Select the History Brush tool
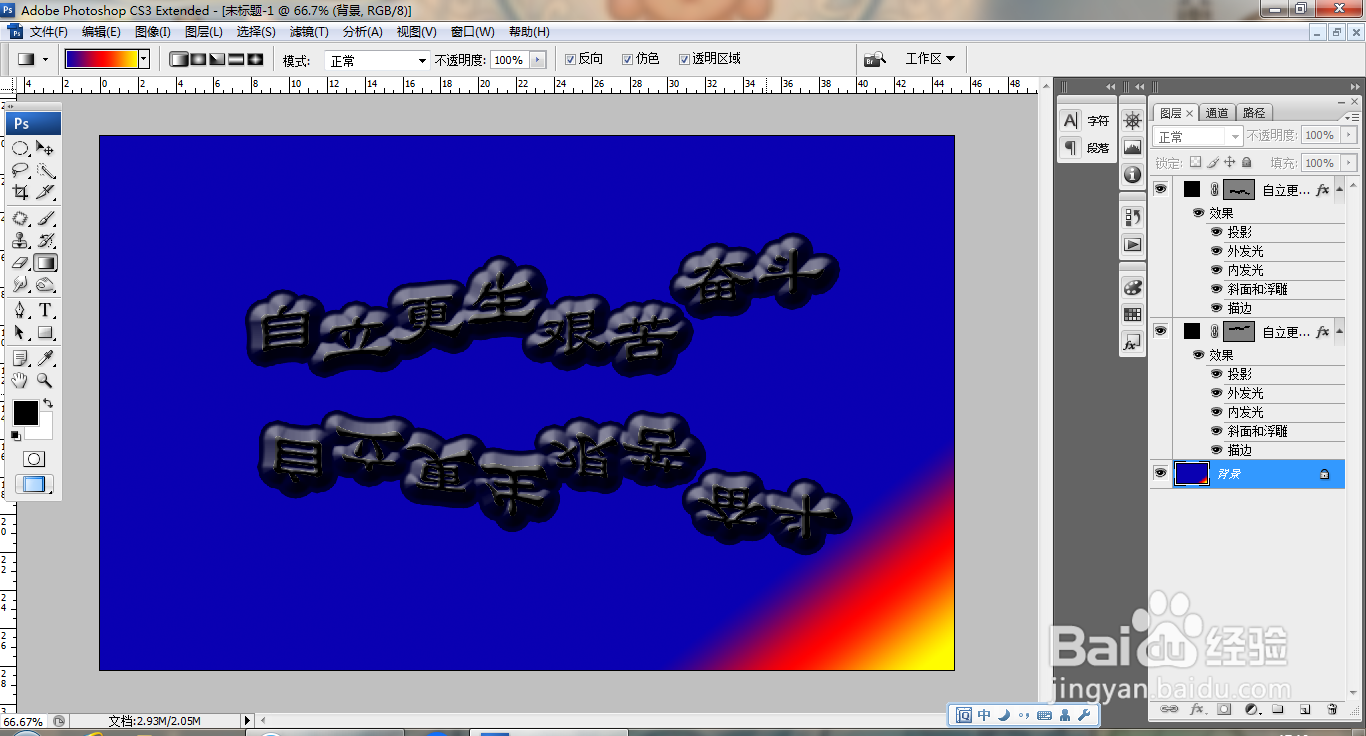Screen dimensions: 1366x736 [45, 240]
